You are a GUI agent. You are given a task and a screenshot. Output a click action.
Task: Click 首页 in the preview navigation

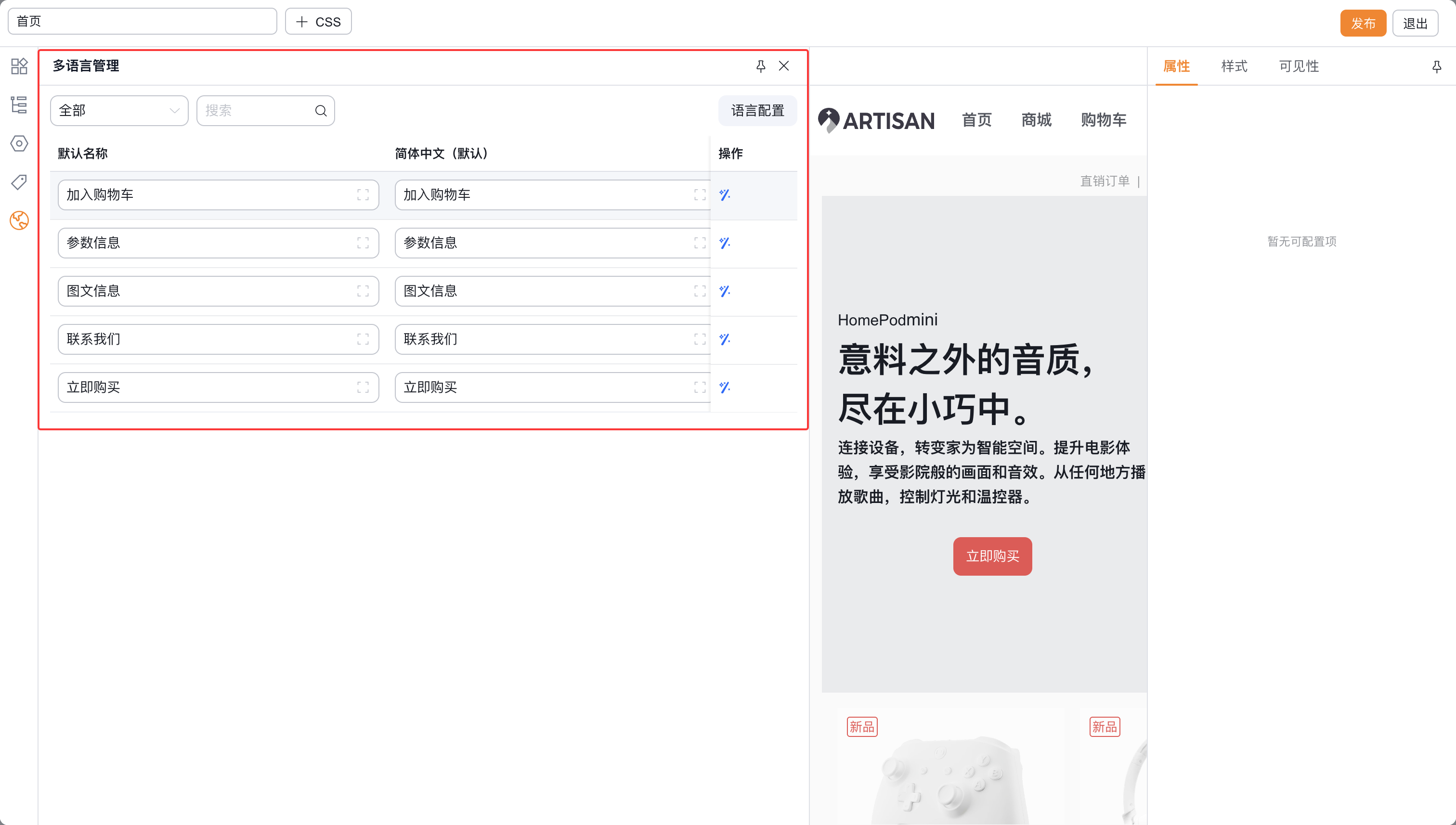click(976, 120)
